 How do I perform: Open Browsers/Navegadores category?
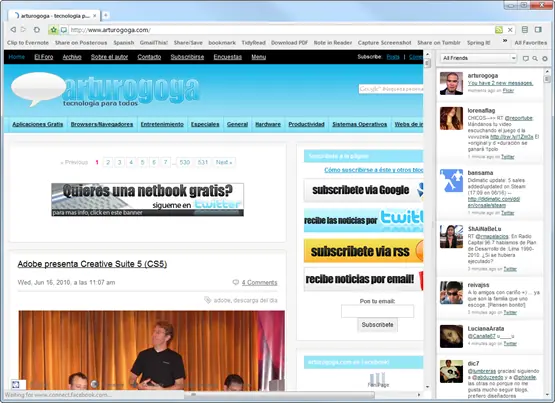(x=102, y=124)
